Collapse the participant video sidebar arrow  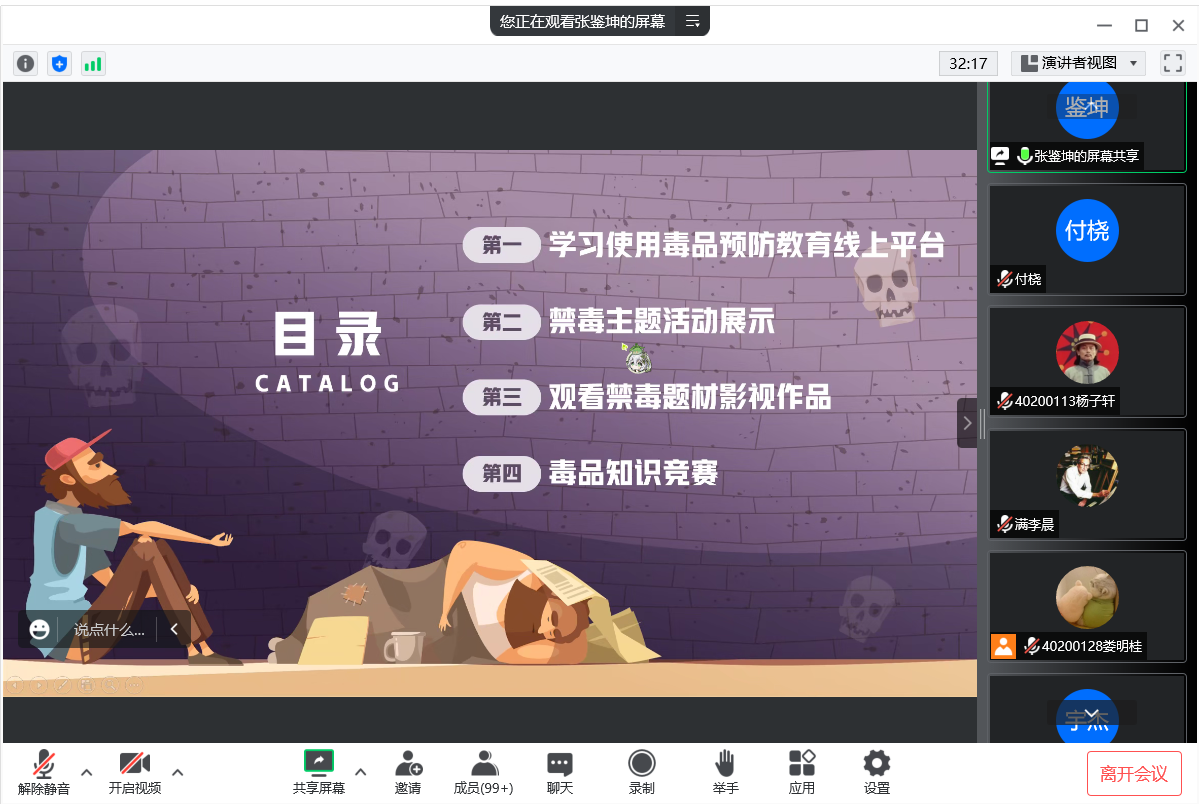(967, 423)
